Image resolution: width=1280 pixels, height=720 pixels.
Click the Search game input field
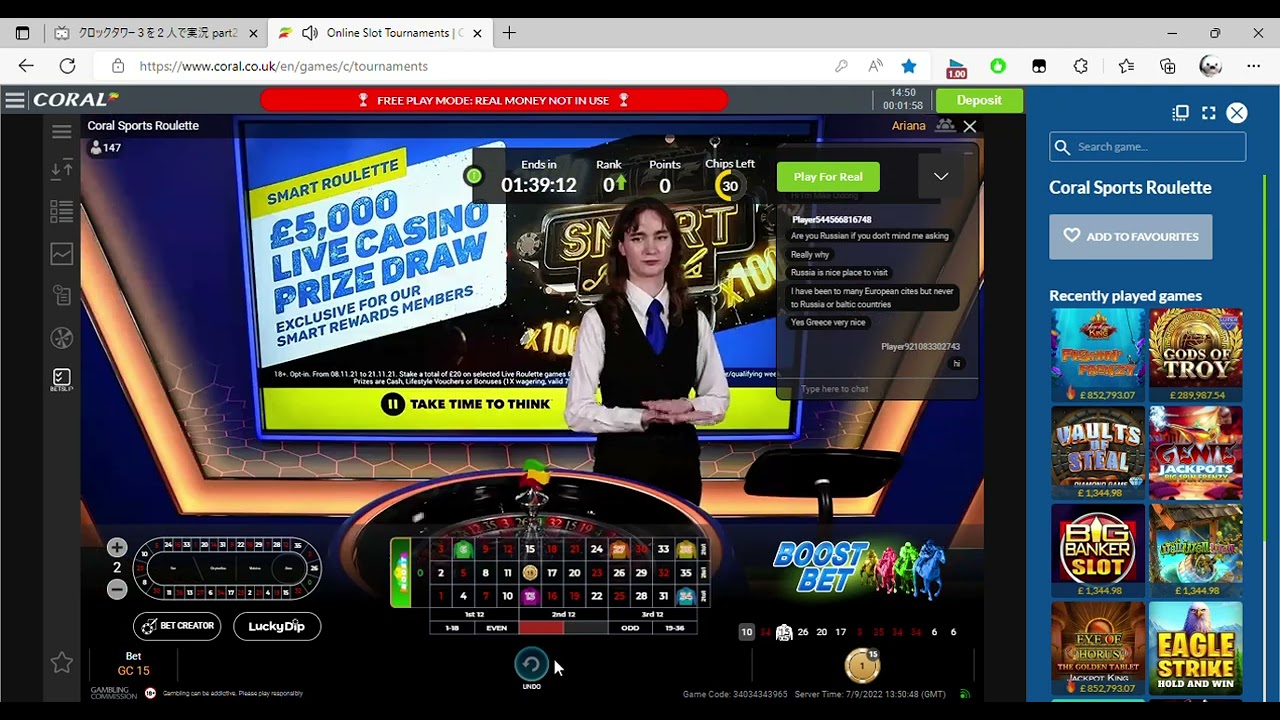coord(1147,147)
